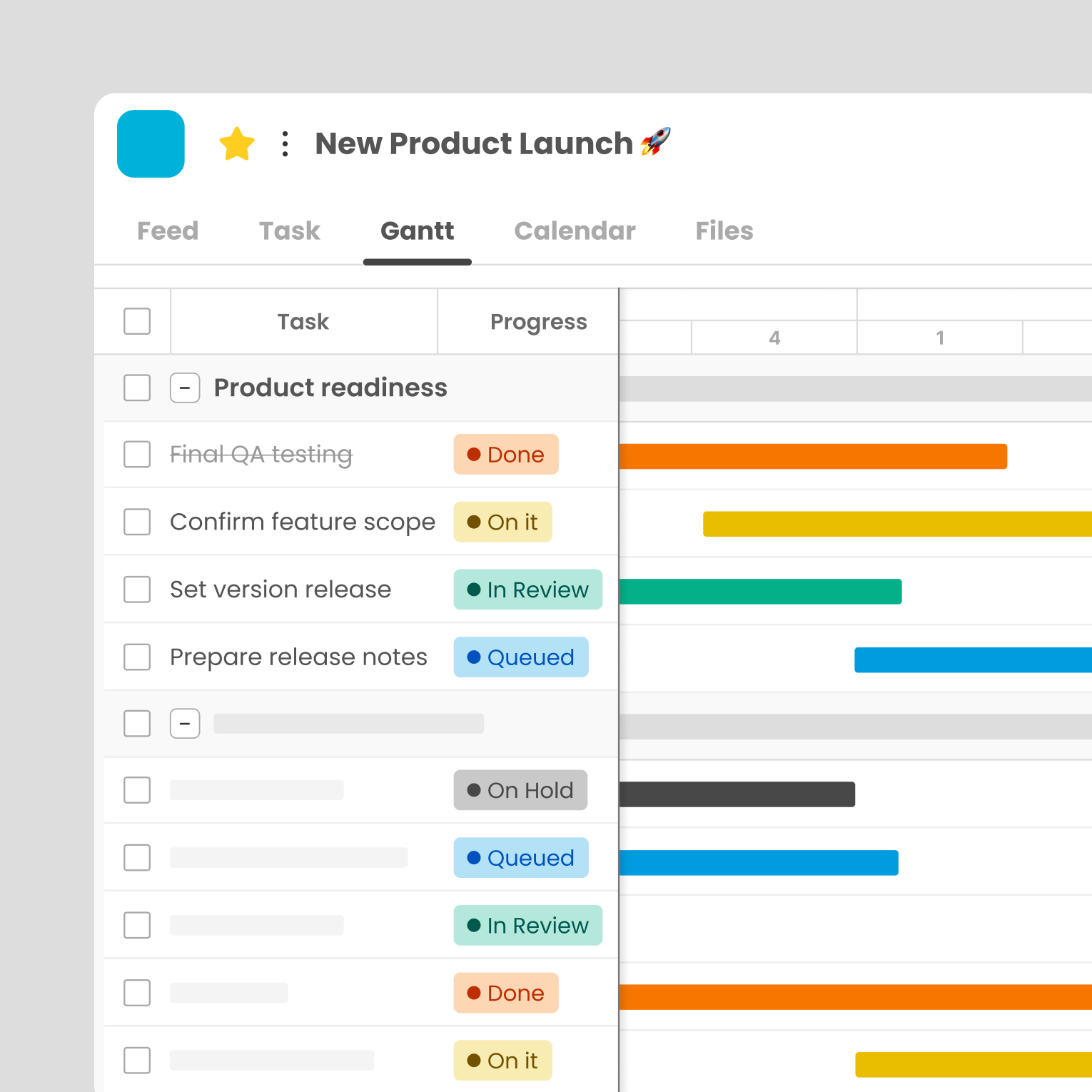The image size is (1092, 1092).
Task: Collapse the Product readiness group
Action: coord(185,388)
